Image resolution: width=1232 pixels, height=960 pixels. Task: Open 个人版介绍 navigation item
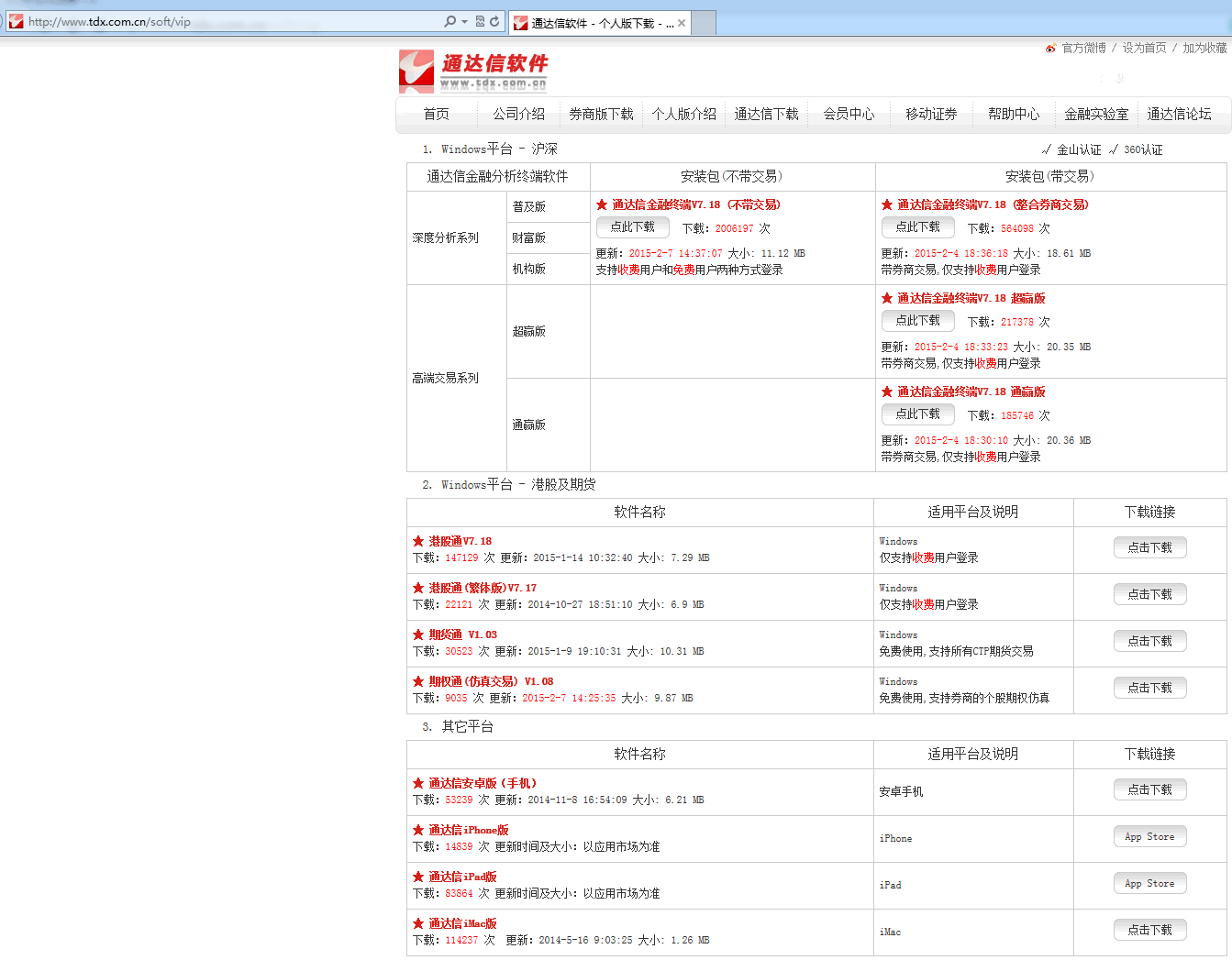point(684,114)
